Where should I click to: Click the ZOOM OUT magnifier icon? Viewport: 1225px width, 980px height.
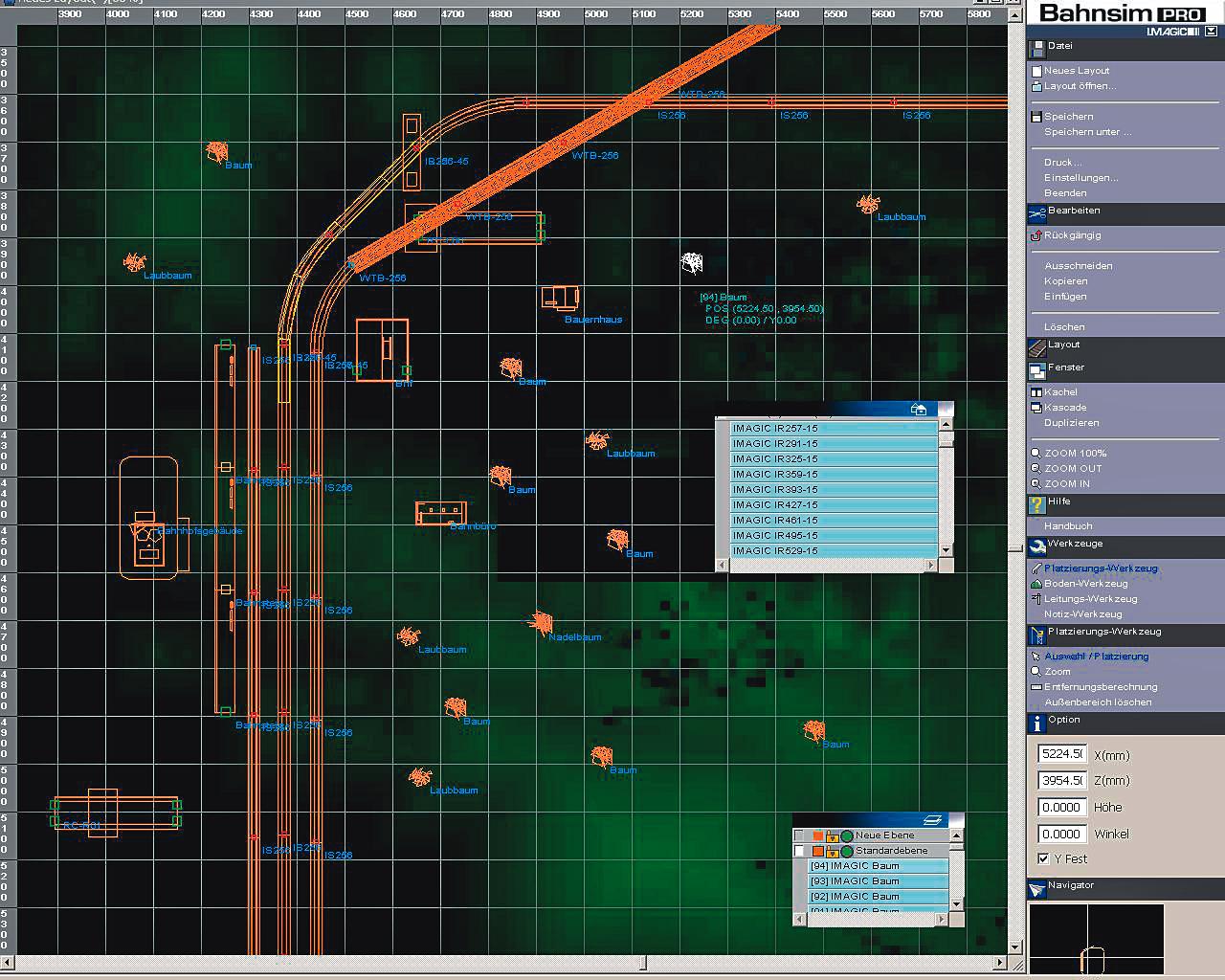coord(1036,469)
